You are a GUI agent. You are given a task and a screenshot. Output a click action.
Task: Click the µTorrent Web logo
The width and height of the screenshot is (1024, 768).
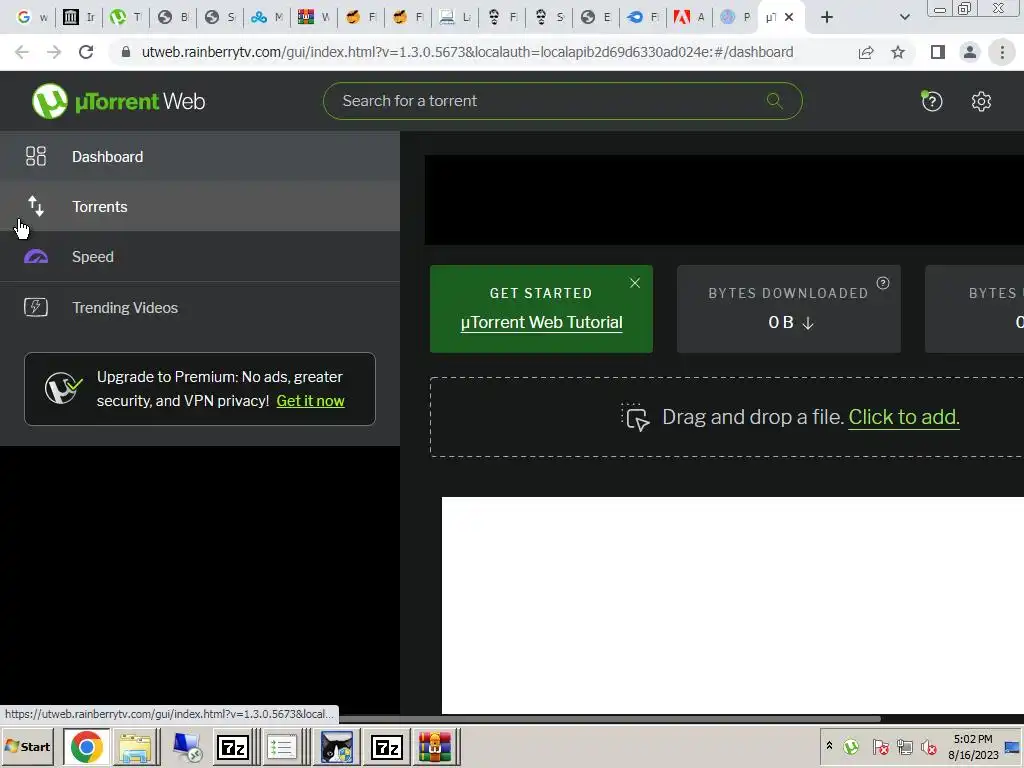click(118, 101)
